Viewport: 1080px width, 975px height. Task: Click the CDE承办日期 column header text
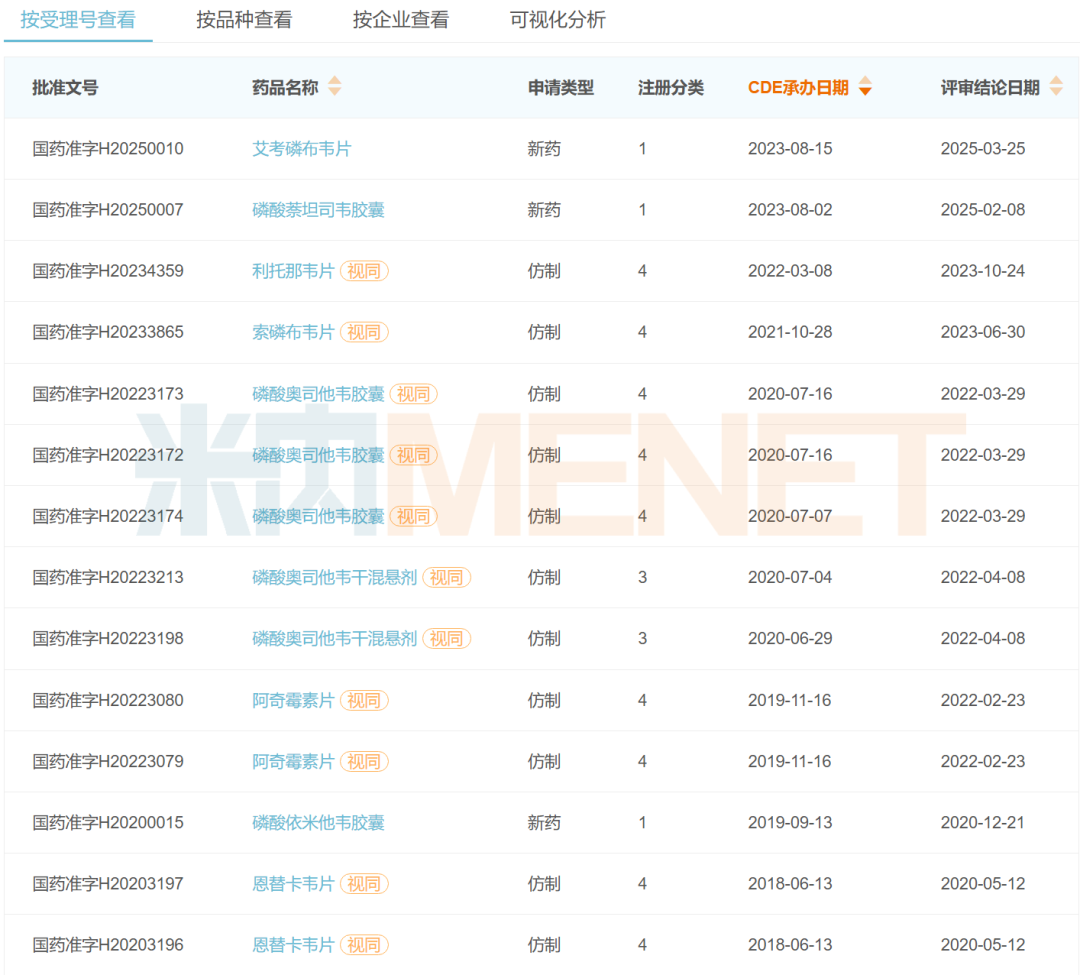[797, 87]
